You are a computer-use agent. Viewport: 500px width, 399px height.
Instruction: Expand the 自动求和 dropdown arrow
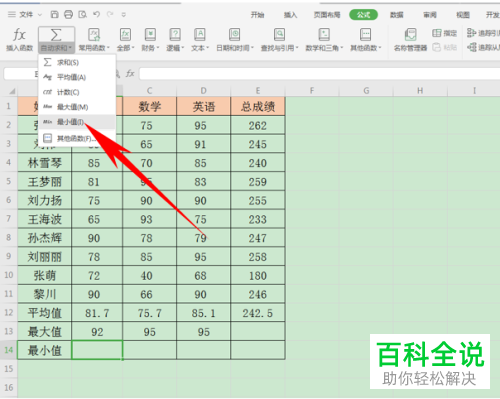point(71,48)
